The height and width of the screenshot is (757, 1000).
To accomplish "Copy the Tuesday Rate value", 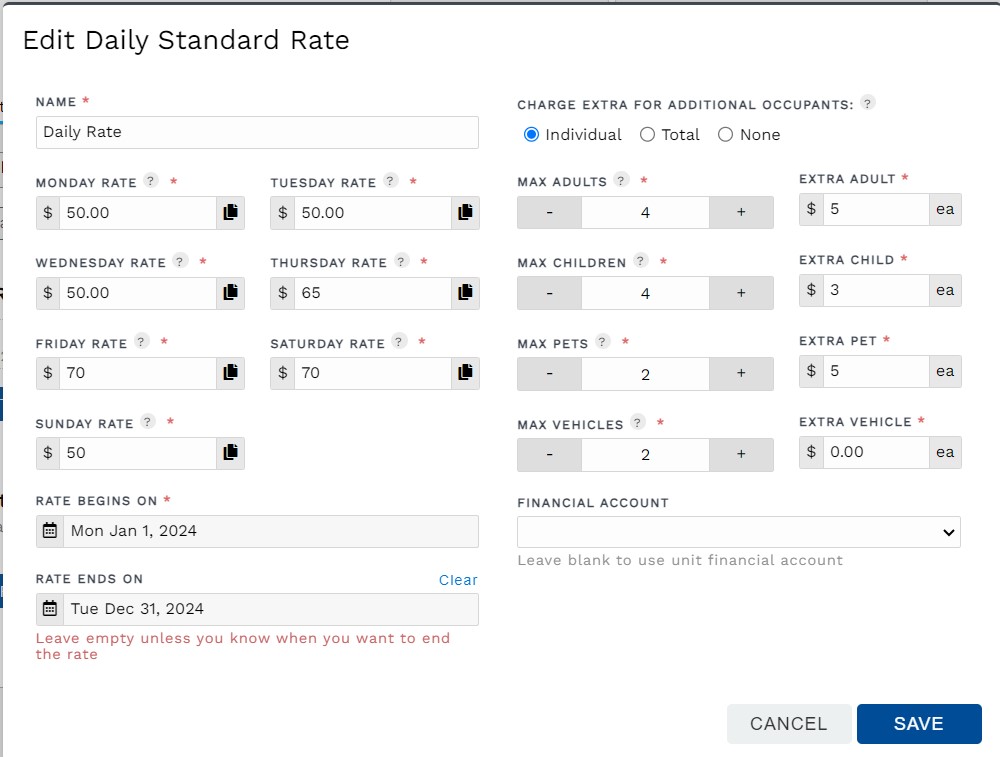I will coord(465,212).
